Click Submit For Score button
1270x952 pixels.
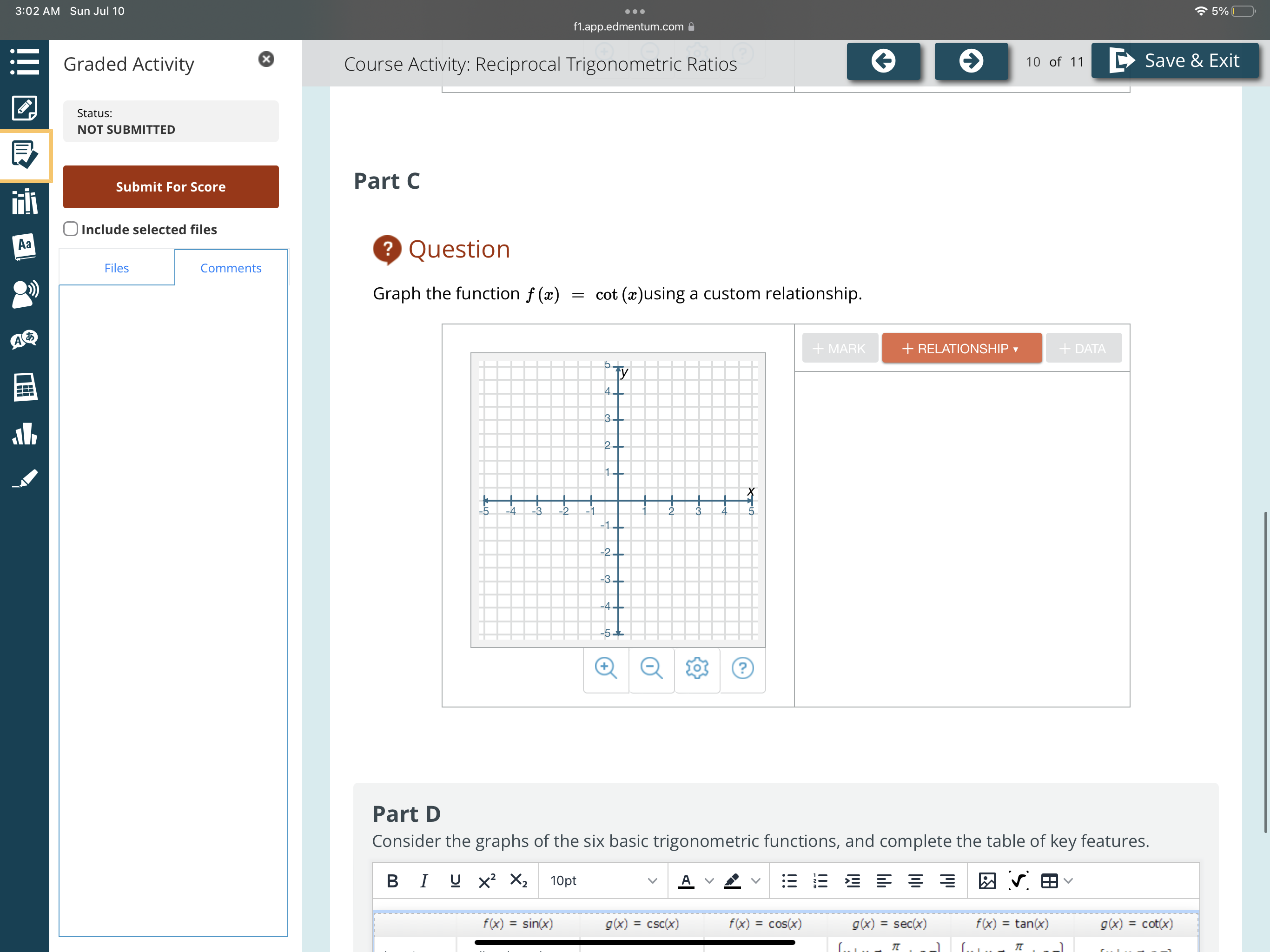(x=171, y=186)
